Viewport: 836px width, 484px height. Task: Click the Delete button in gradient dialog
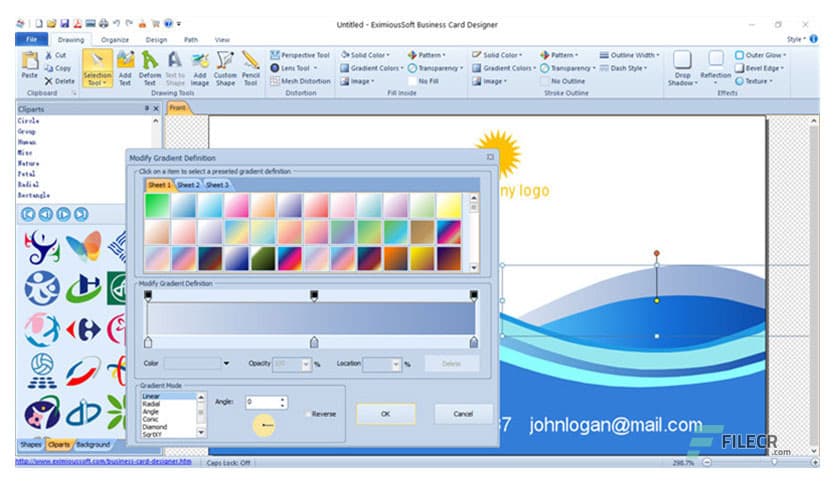tap(452, 364)
